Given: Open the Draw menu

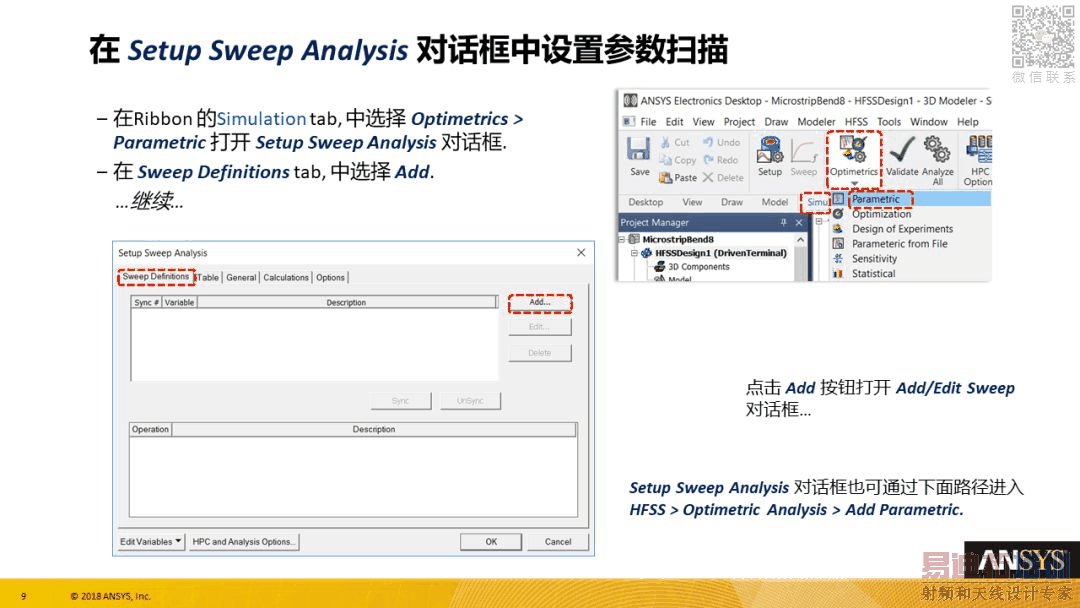Looking at the screenshot, I should (x=776, y=122).
